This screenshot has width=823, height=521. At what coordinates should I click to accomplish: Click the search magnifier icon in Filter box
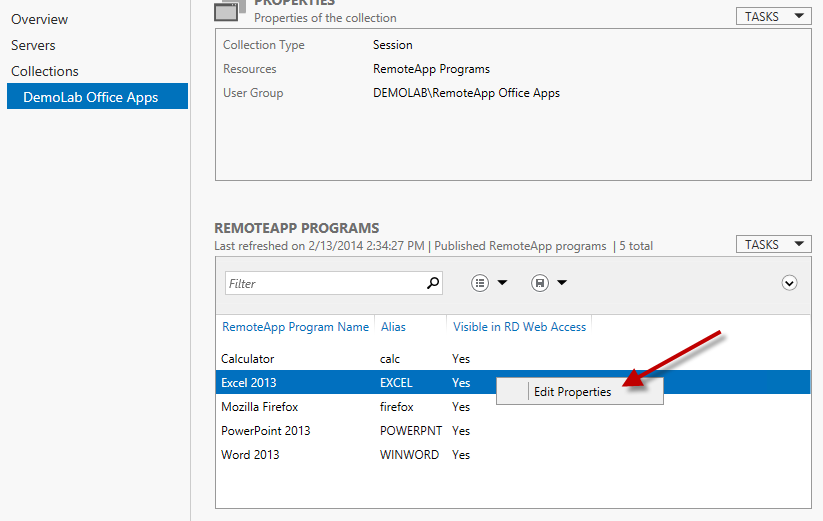(x=432, y=283)
